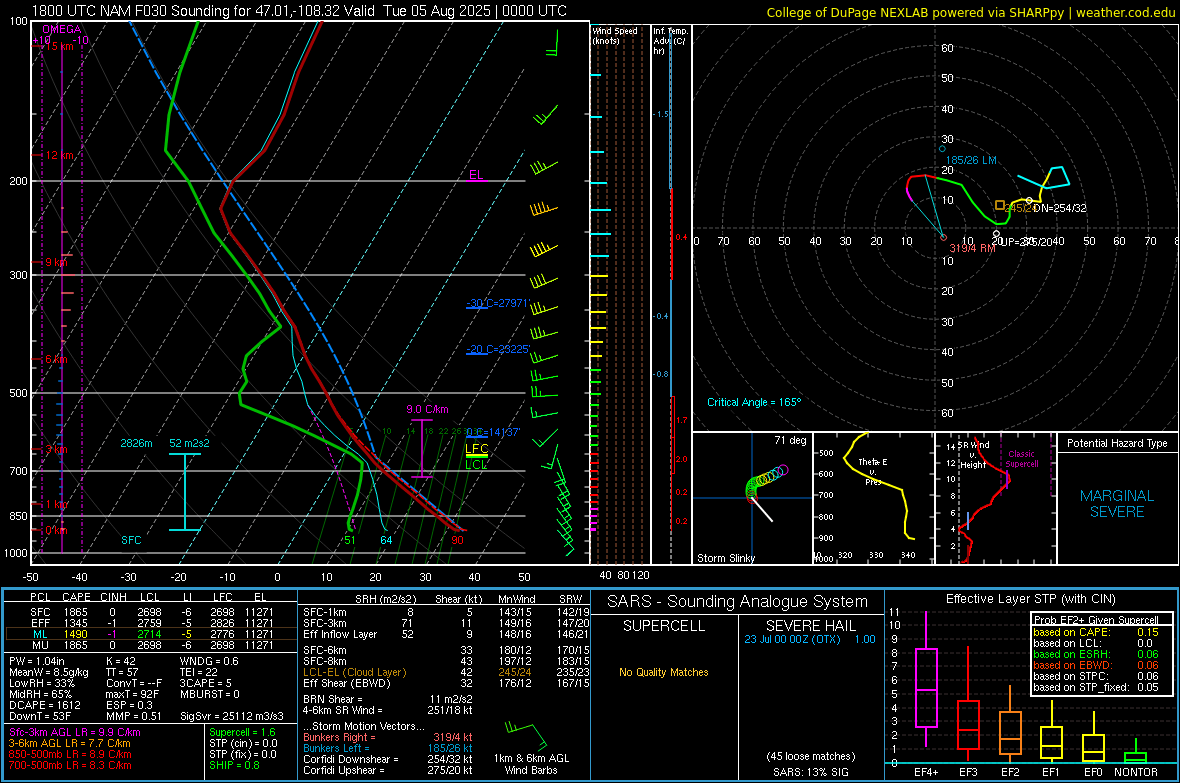Click the MBURST = 0 value

point(209,694)
